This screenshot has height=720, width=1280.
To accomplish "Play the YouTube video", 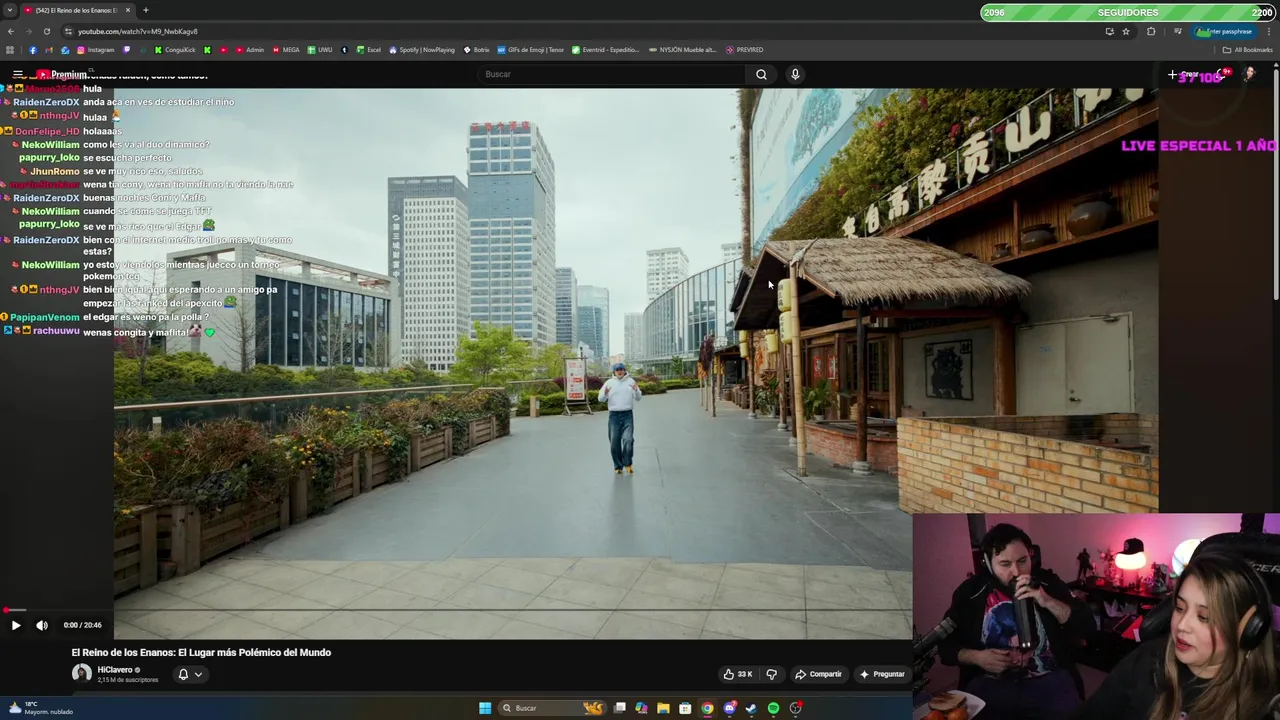I will click(16, 625).
